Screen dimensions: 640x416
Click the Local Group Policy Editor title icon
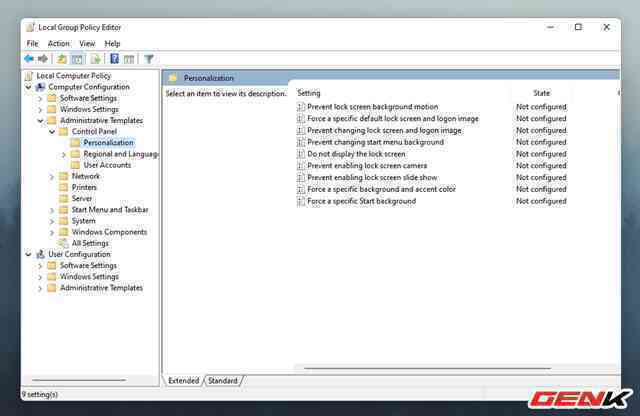pos(30,27)
